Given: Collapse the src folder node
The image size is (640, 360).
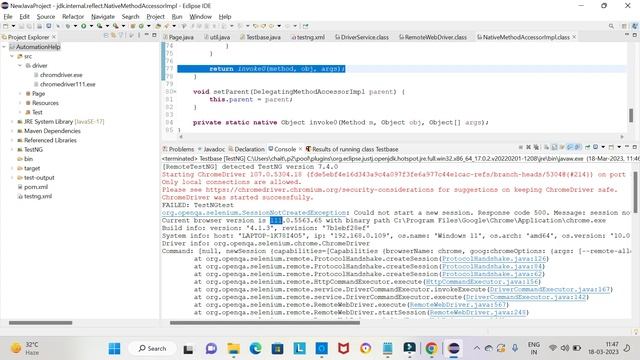Looking at the screenshot, I should coord(12,56).
